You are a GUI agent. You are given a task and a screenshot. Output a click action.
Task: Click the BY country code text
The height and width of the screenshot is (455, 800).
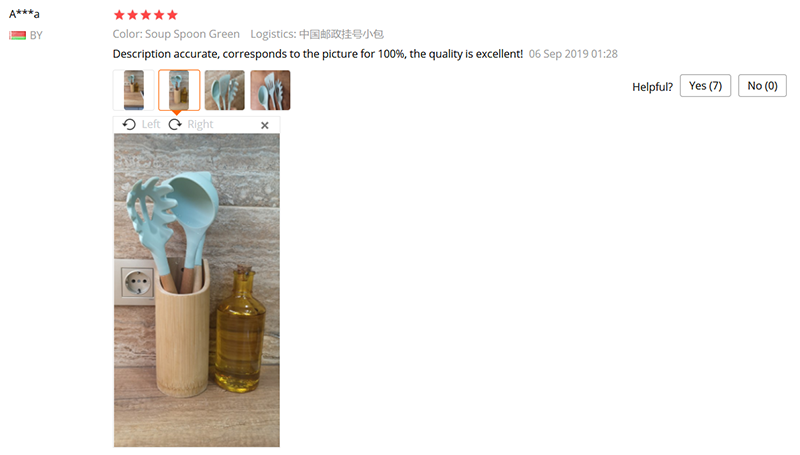pos(36,35)
